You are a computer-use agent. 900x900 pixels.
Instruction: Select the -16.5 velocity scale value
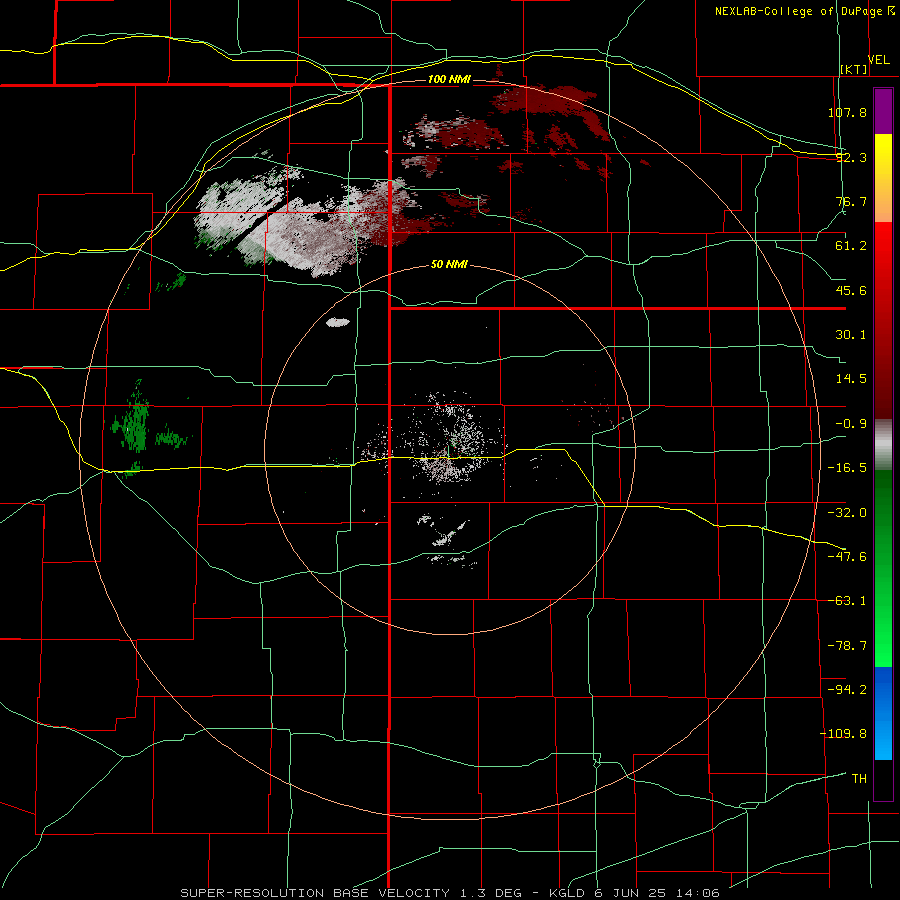(847, 468)
